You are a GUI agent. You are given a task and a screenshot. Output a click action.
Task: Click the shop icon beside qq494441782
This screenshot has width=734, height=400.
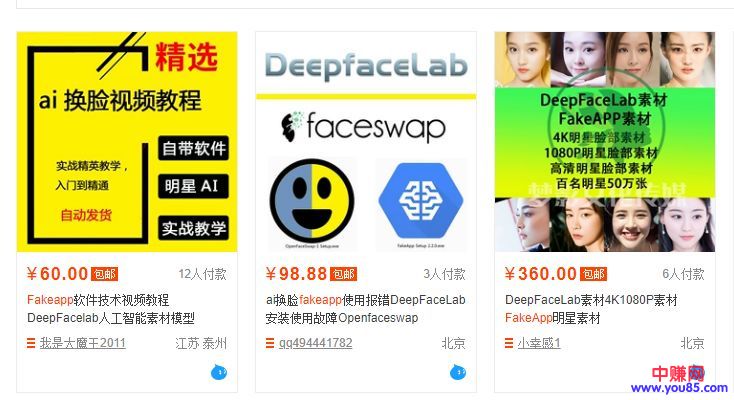tap(270, 343)
